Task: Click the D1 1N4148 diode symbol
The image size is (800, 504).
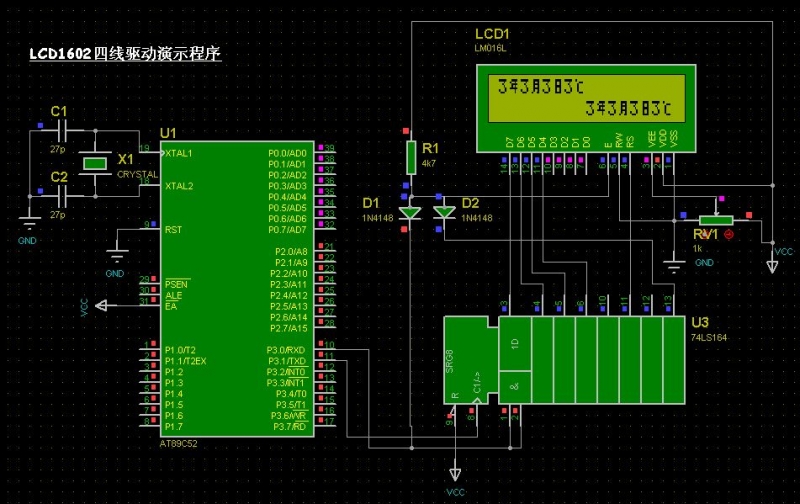Action: [408, 212]
